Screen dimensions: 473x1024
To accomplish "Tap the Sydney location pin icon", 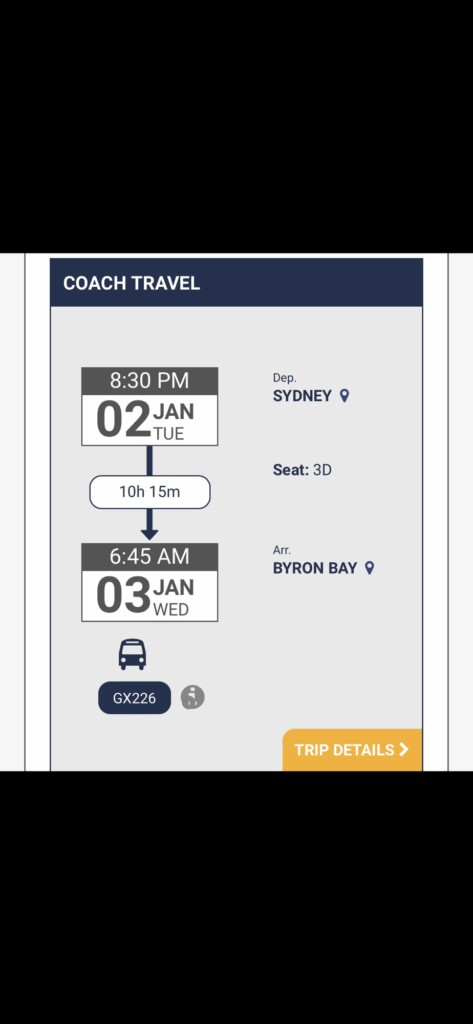I will coord(344,396).
